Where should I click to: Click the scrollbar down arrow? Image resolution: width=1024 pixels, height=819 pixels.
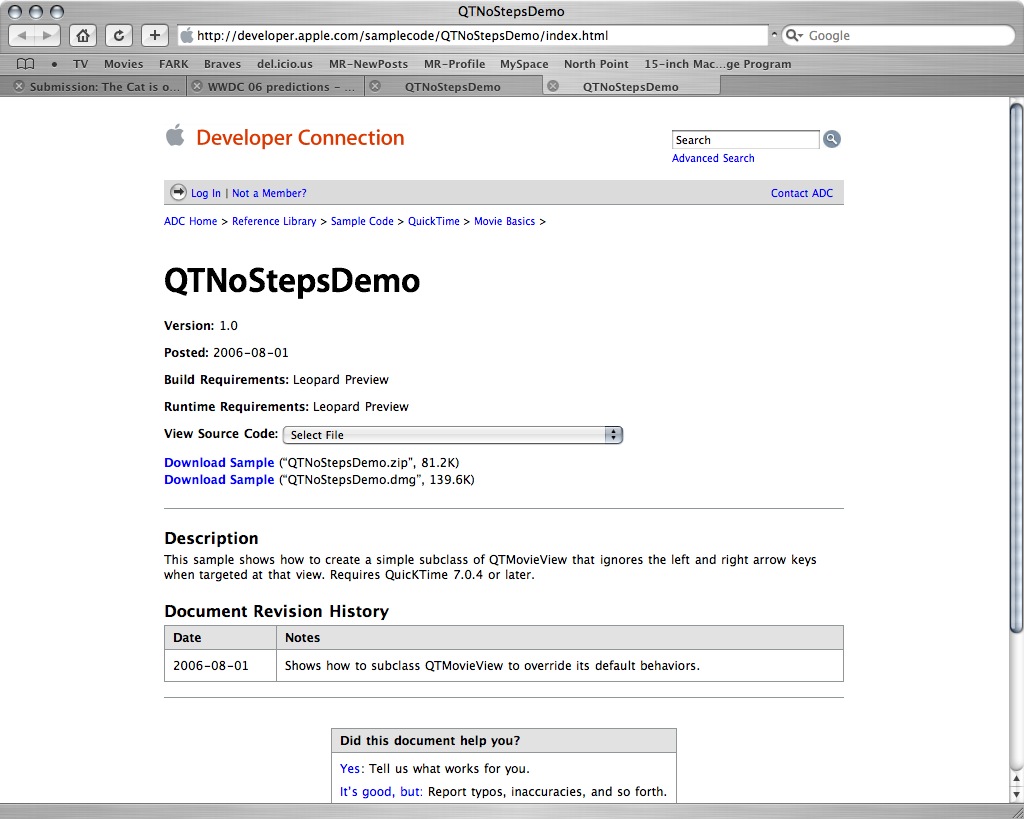[x=1016, y=795]
